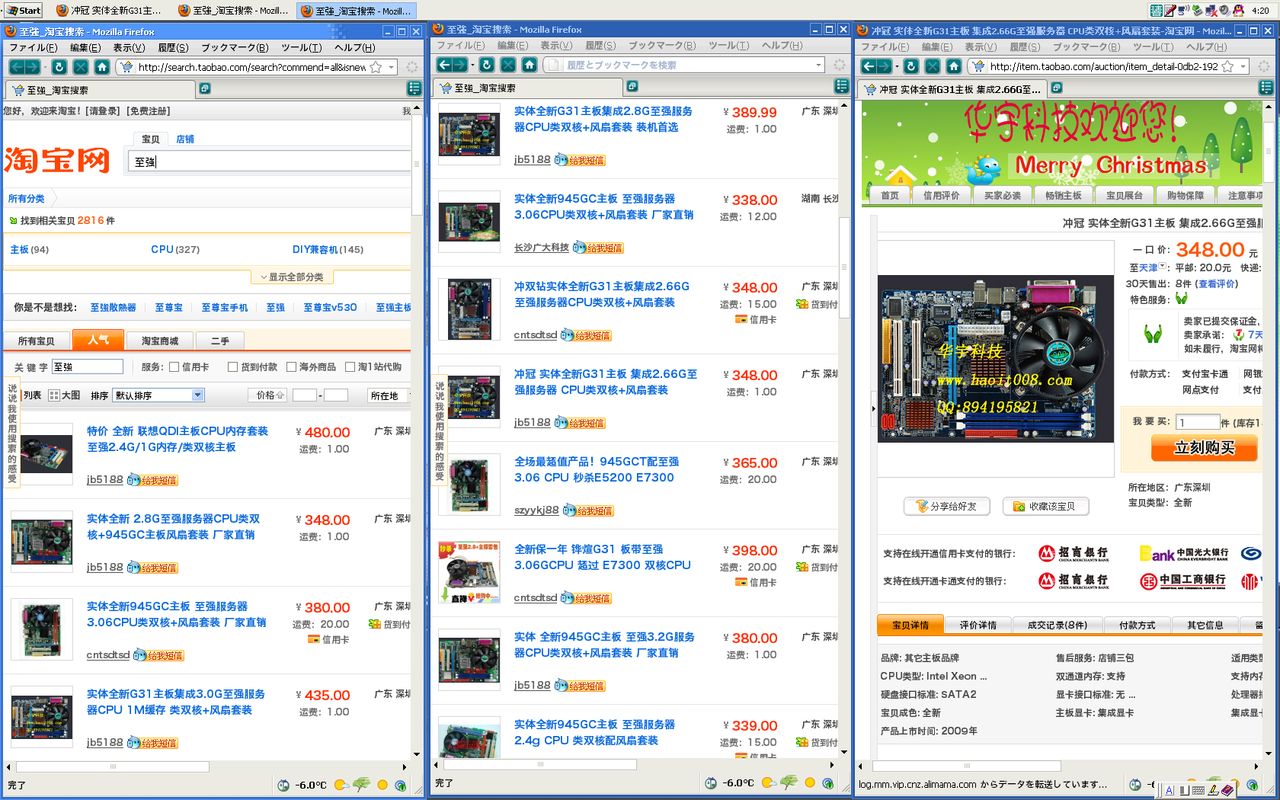
Task: Open the all-tabs list icon in the middle window
Action: [x=841, y=87]
